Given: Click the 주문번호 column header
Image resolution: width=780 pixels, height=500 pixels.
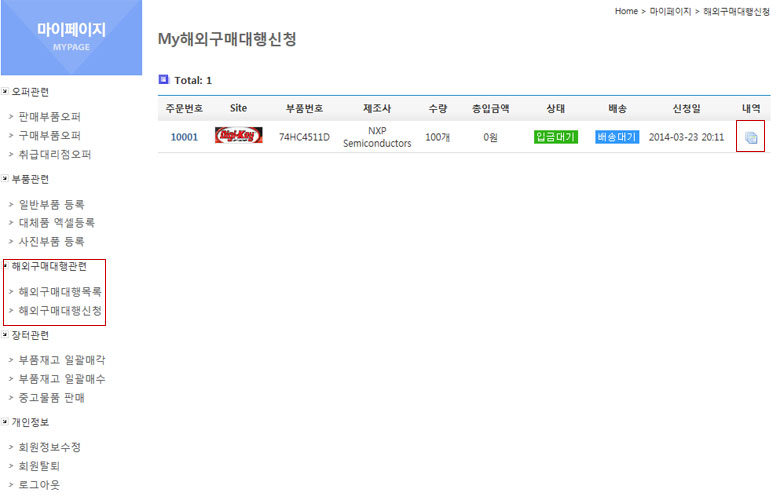Looking at the screenshot, I should click(184, 108).
